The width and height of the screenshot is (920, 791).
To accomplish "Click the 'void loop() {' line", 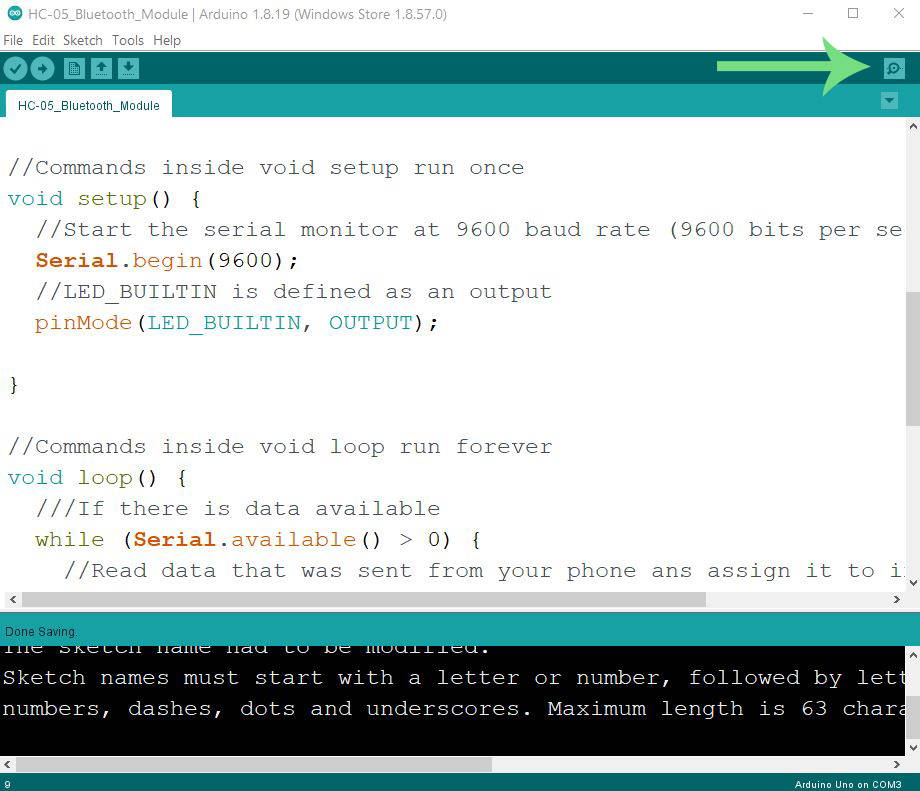I will click(x=97, y=477).
